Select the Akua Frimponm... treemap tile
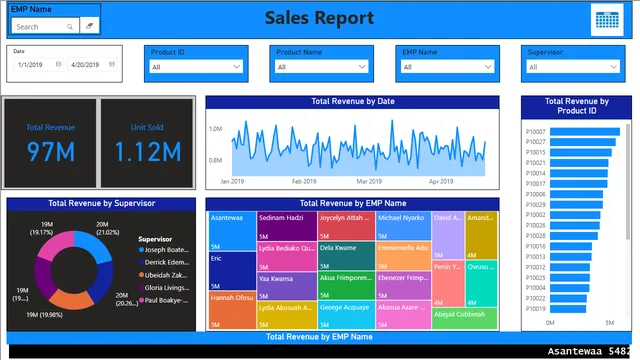Image resolution: width=640 pixels, height=360 pixels. pos(347,286)
